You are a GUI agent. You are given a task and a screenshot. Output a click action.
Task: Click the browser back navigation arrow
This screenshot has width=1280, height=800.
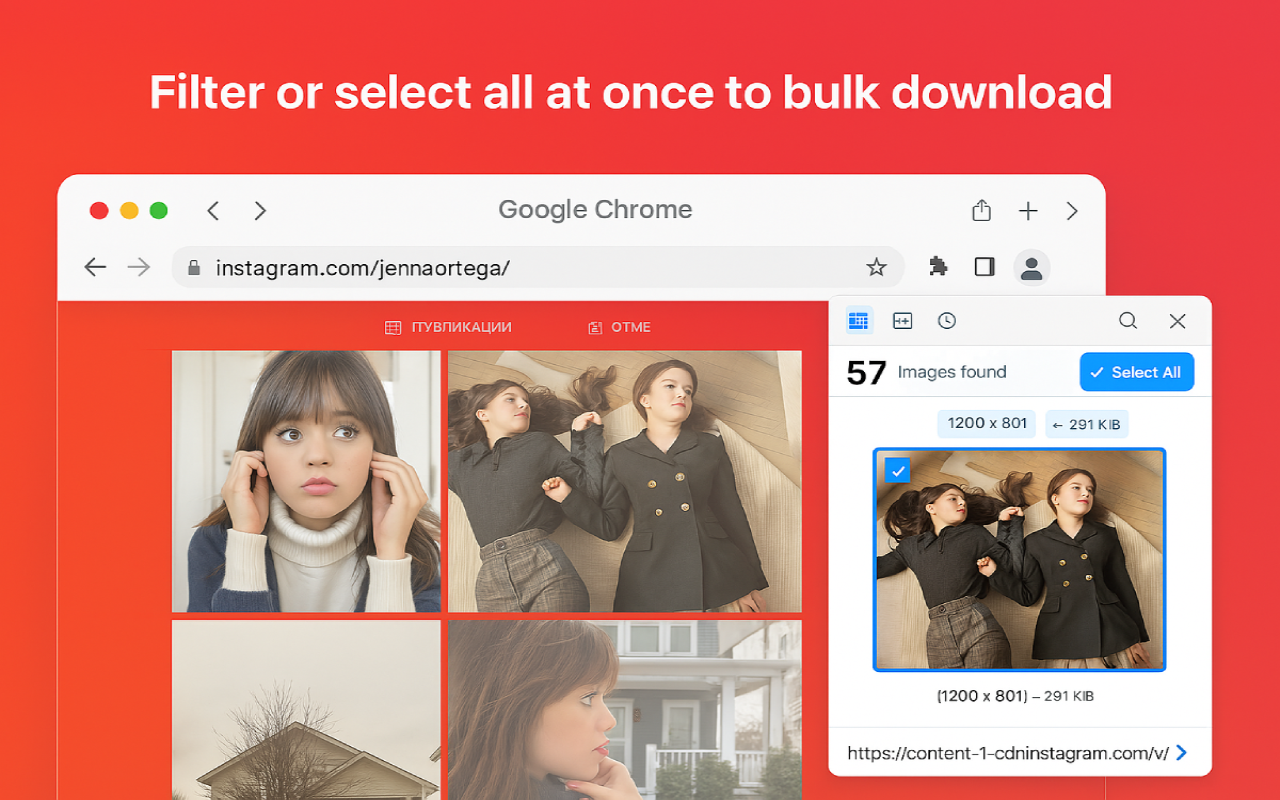click(95, 267)
